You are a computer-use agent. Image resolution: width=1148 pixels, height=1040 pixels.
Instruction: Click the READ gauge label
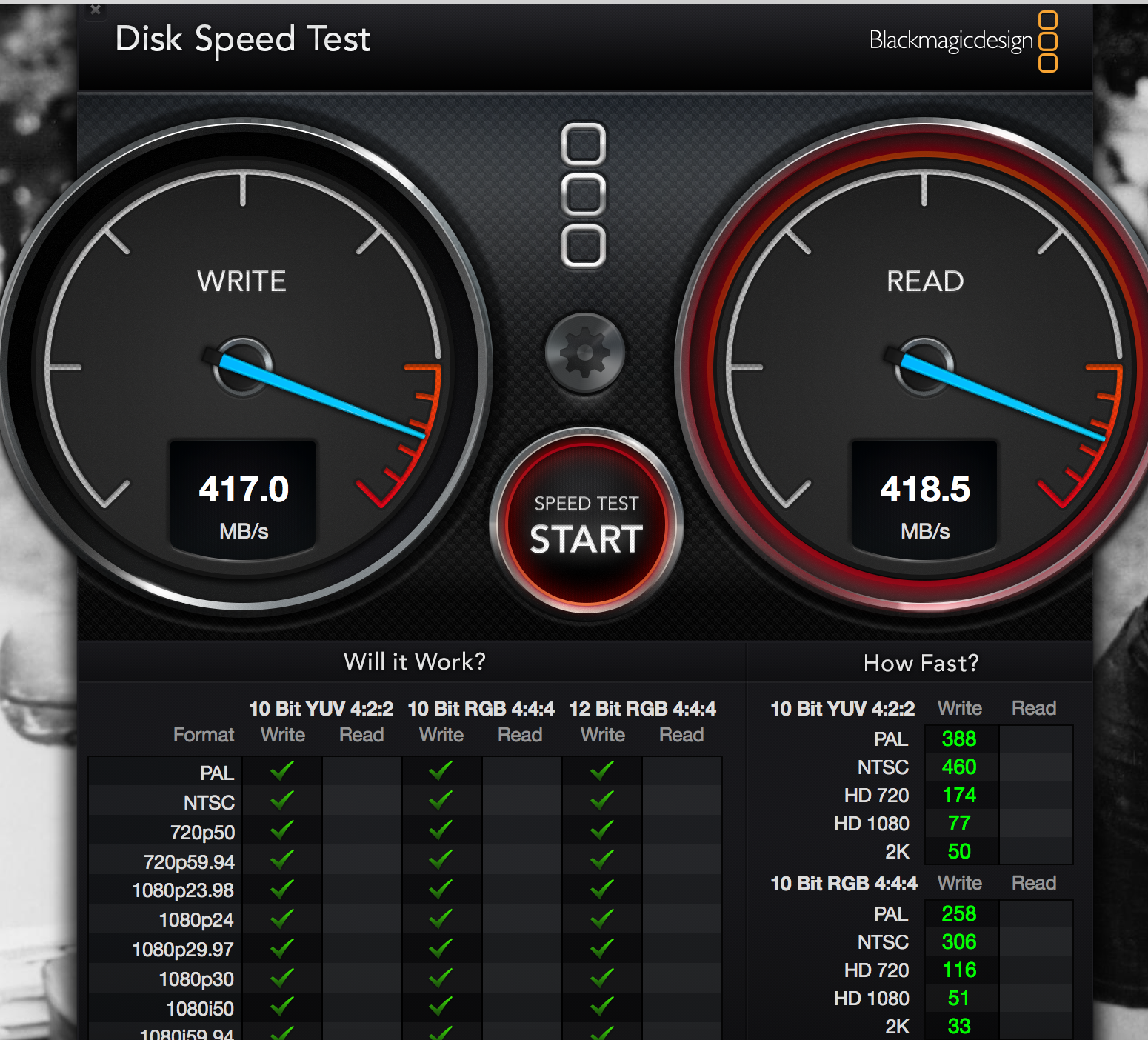(925, 281)
